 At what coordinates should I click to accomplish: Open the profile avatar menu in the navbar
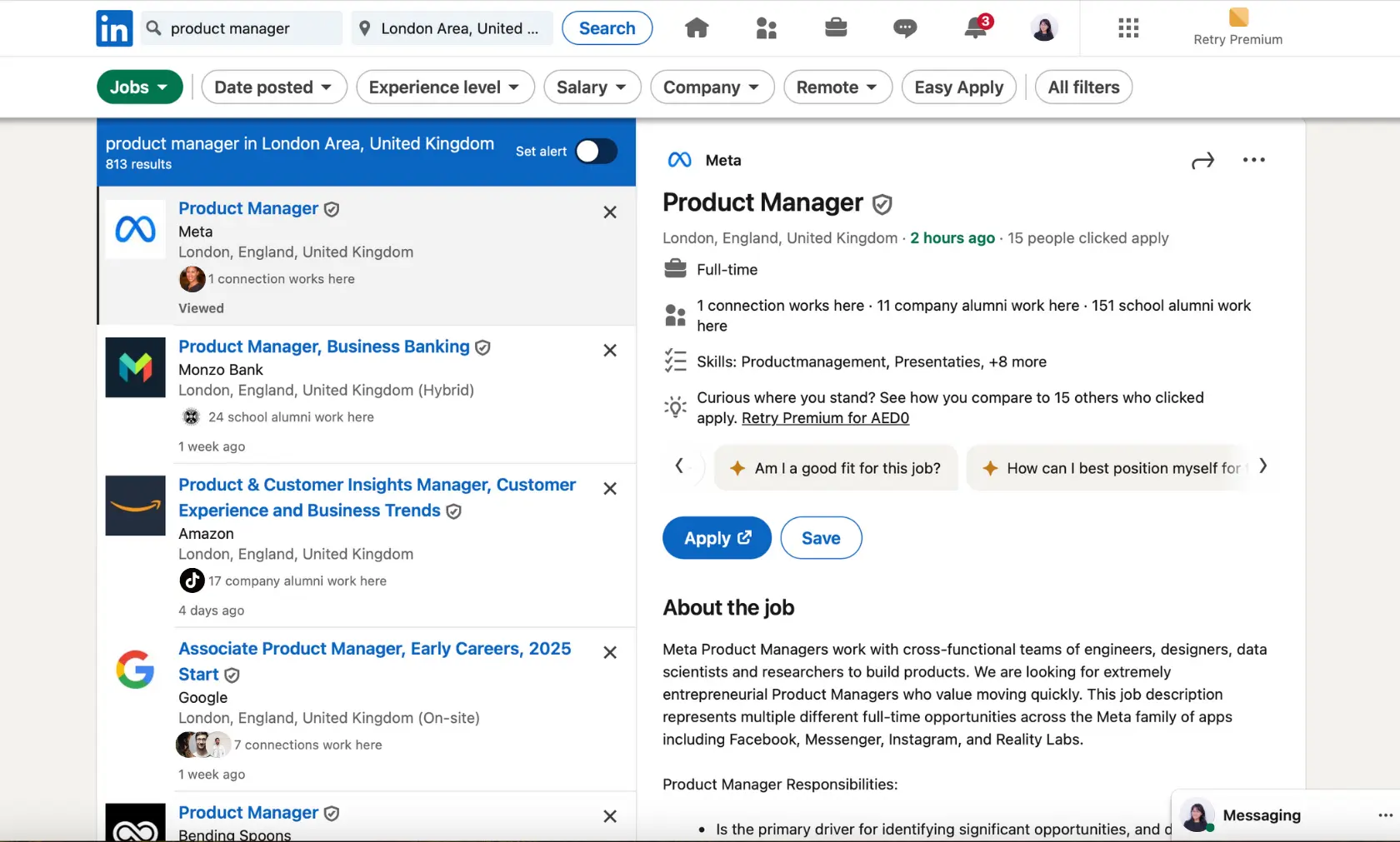click(1044, 28)
